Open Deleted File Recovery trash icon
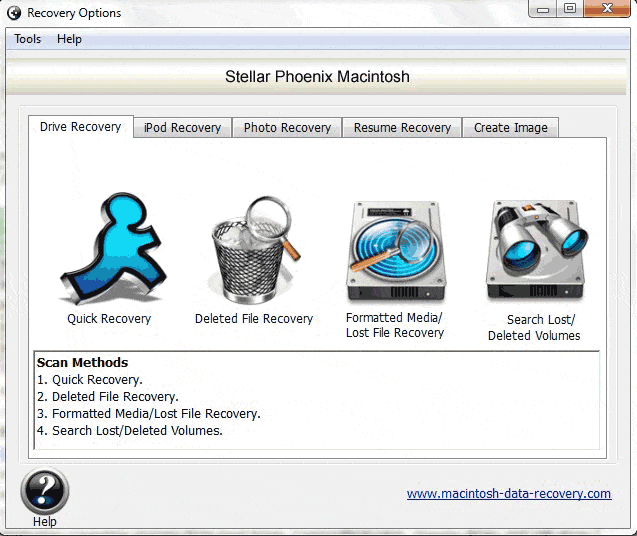637x536 pixels. click(254, 250)
